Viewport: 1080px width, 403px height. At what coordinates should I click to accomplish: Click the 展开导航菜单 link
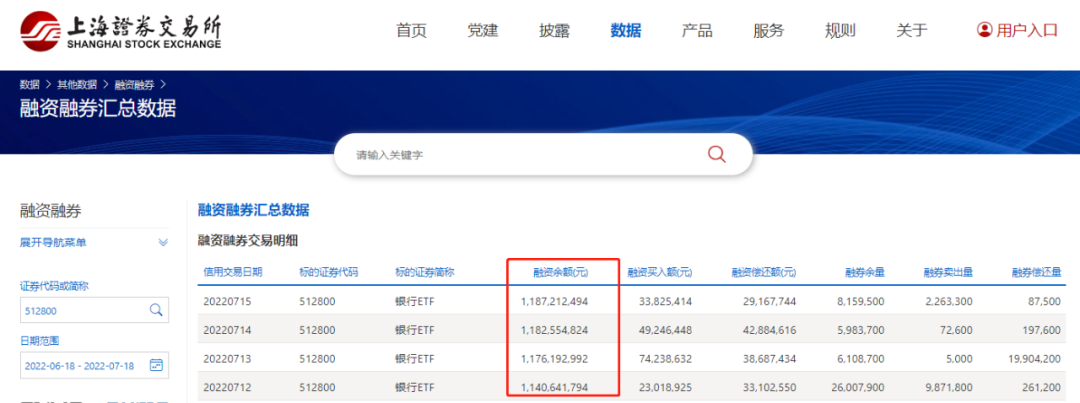coord(53,242)
